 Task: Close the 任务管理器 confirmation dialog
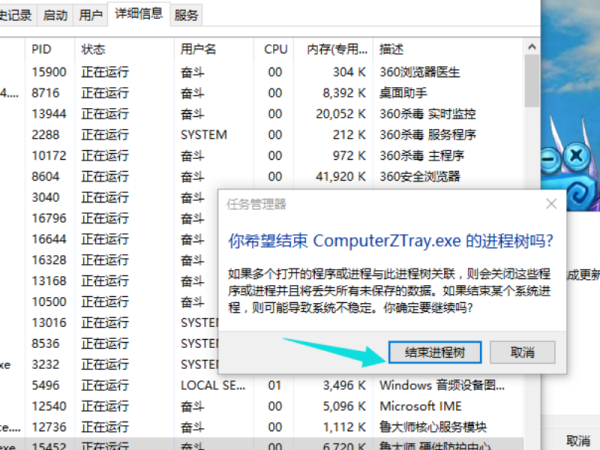pyautogui.click(x=551, y=204)
